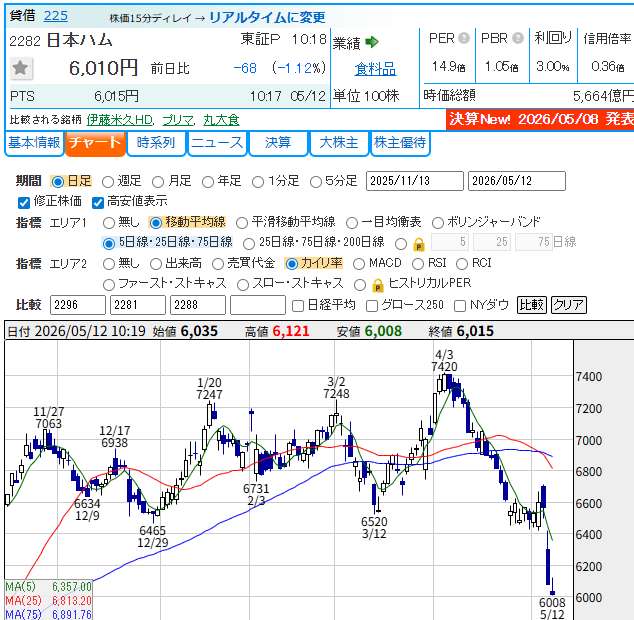This screenshot has height=620, width=634.
Task: Open the 基本情報 tab
Action: click(34, 143)
